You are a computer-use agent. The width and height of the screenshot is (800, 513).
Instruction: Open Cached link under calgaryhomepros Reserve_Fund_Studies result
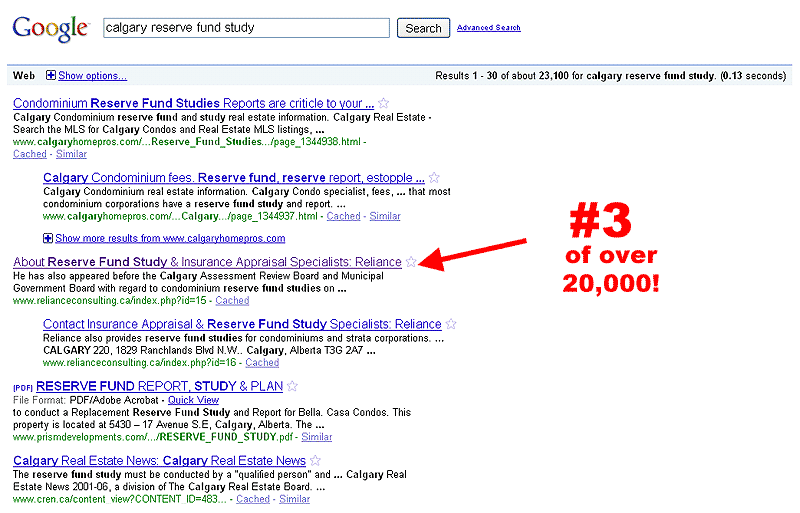tap(30, 154)
